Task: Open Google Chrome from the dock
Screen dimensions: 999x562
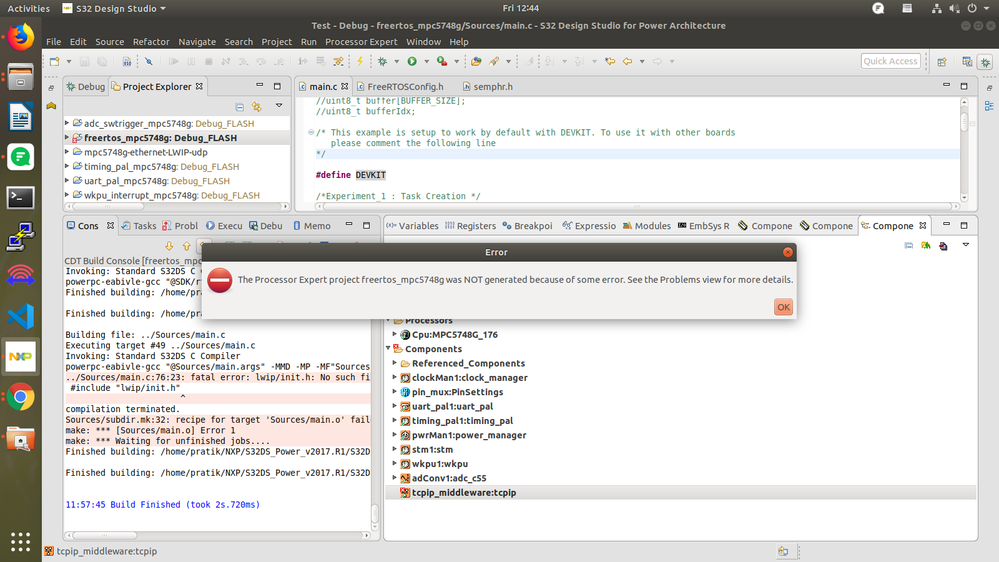Action: coord(20,397)
